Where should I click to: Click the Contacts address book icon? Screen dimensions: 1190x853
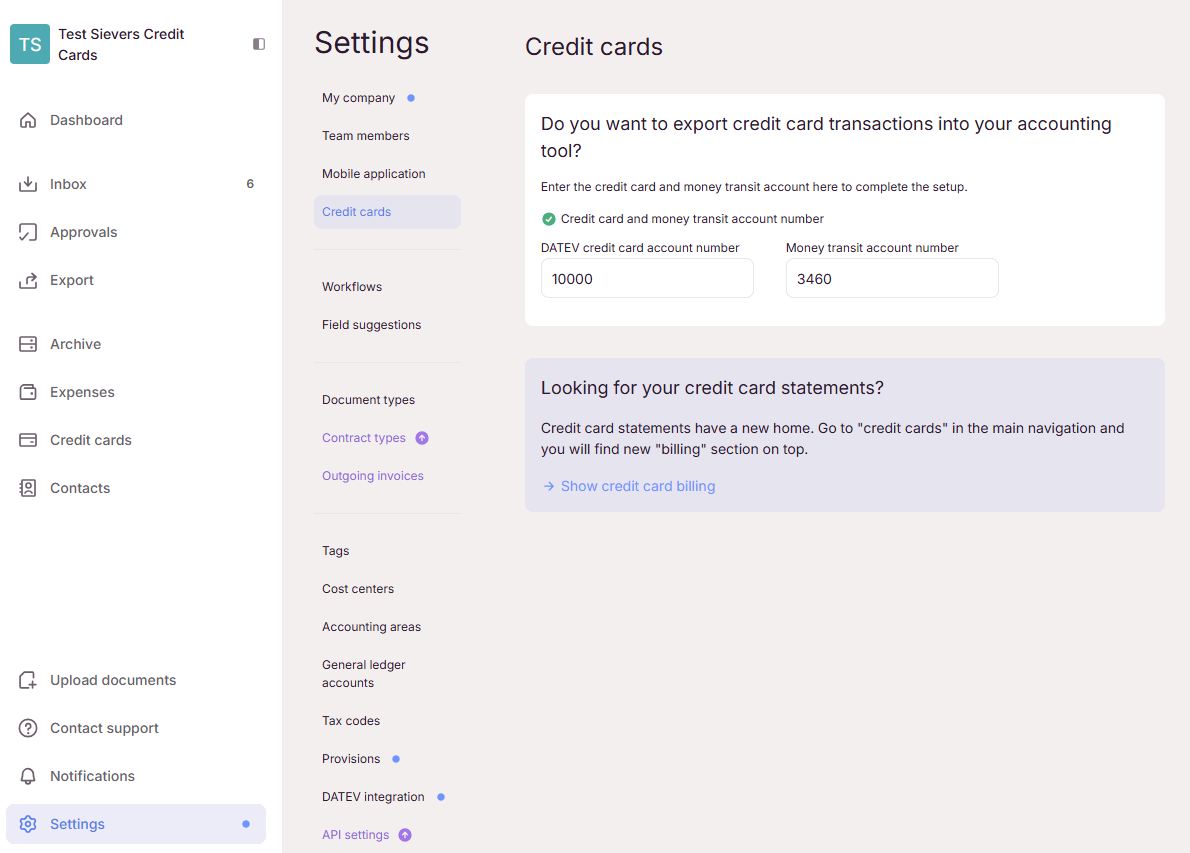tap(28, 488)
